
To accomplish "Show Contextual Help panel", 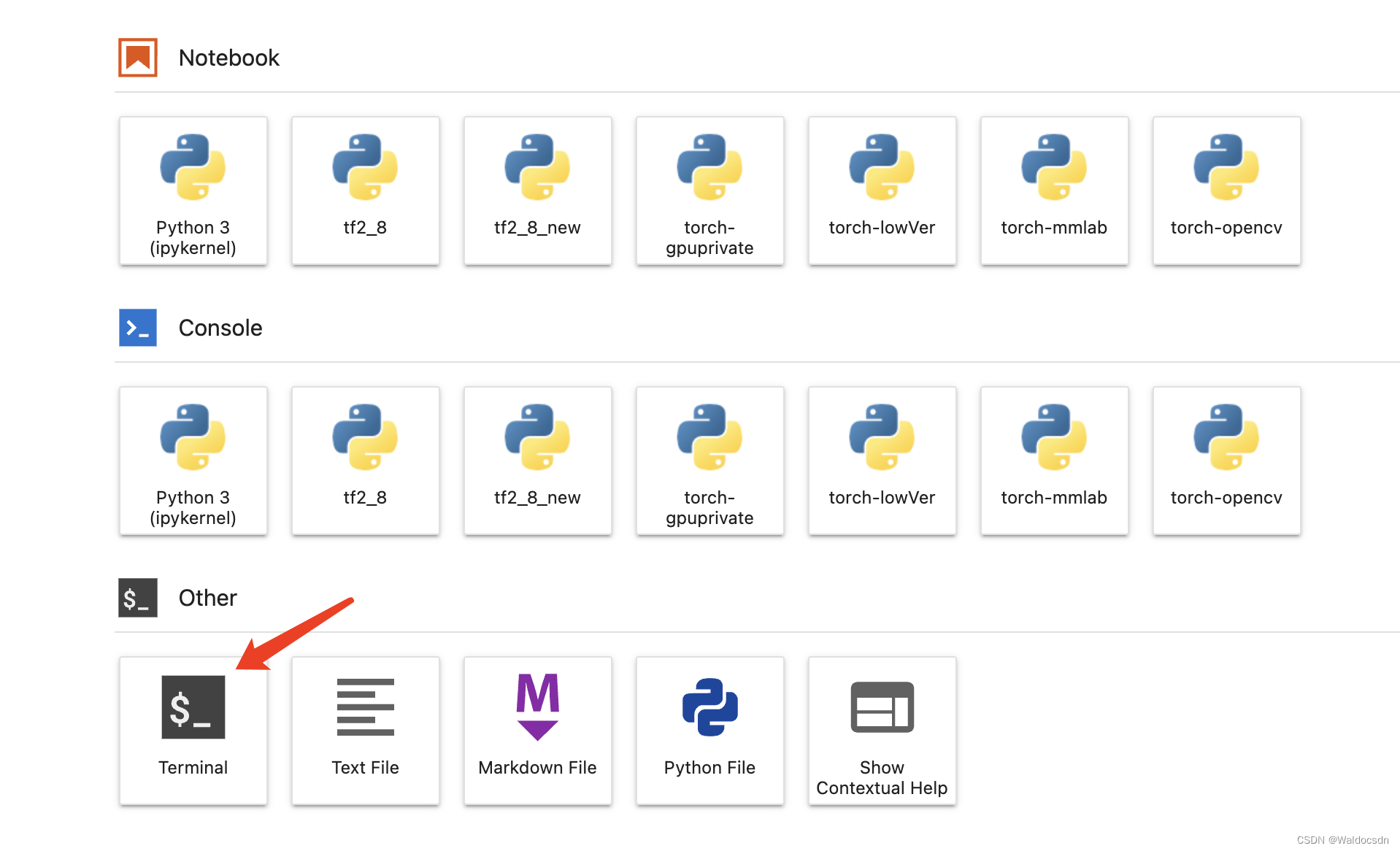I will (x=882, y=731).
